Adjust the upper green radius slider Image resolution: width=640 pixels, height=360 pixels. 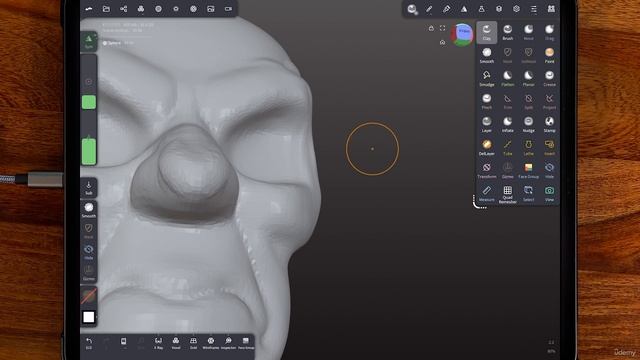coord(89,102)
